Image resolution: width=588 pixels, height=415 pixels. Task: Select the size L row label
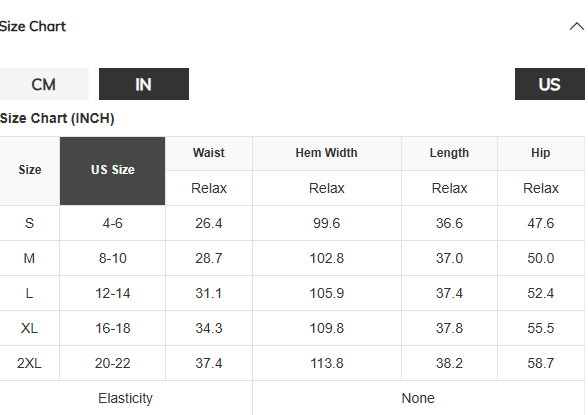click(x=29, y=293)
